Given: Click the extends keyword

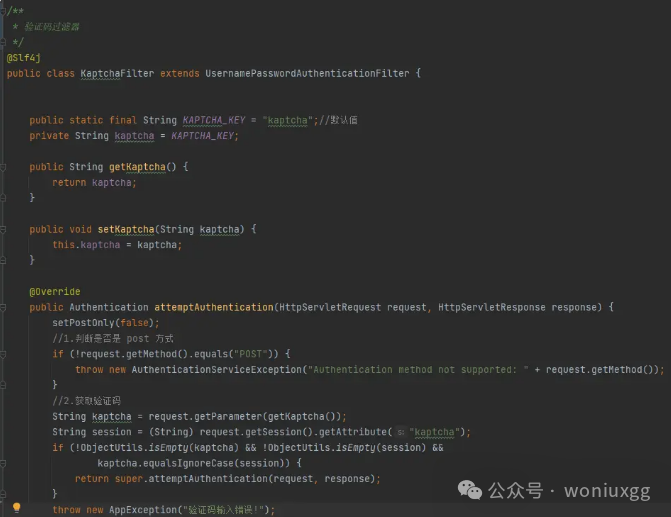Looking at the screenshot, I should [x=180, y=74].
